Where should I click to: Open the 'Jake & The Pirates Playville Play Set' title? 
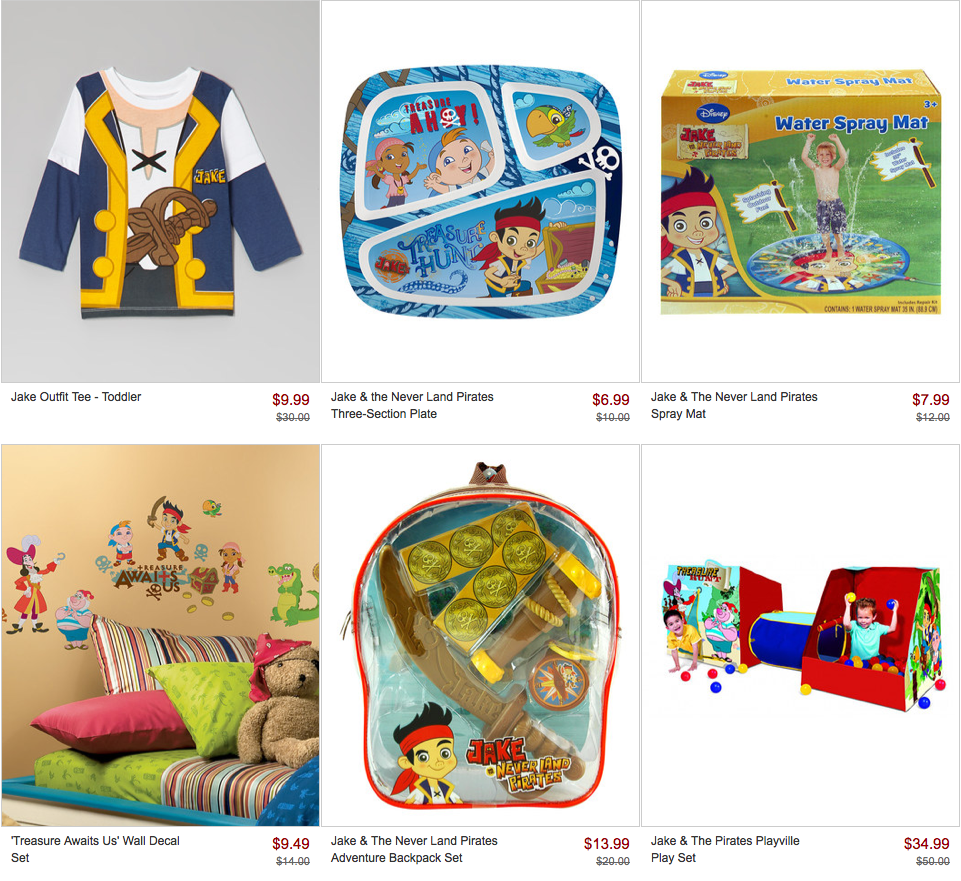point(725,849)
